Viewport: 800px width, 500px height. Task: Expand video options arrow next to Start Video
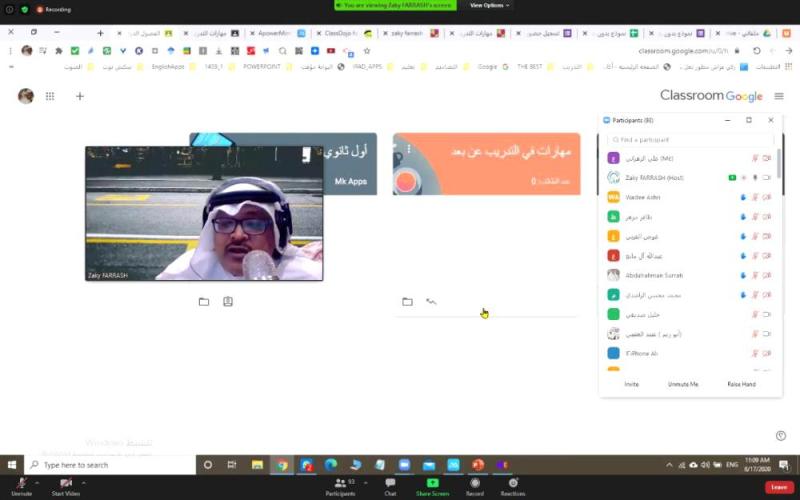[x=83, y=483]
